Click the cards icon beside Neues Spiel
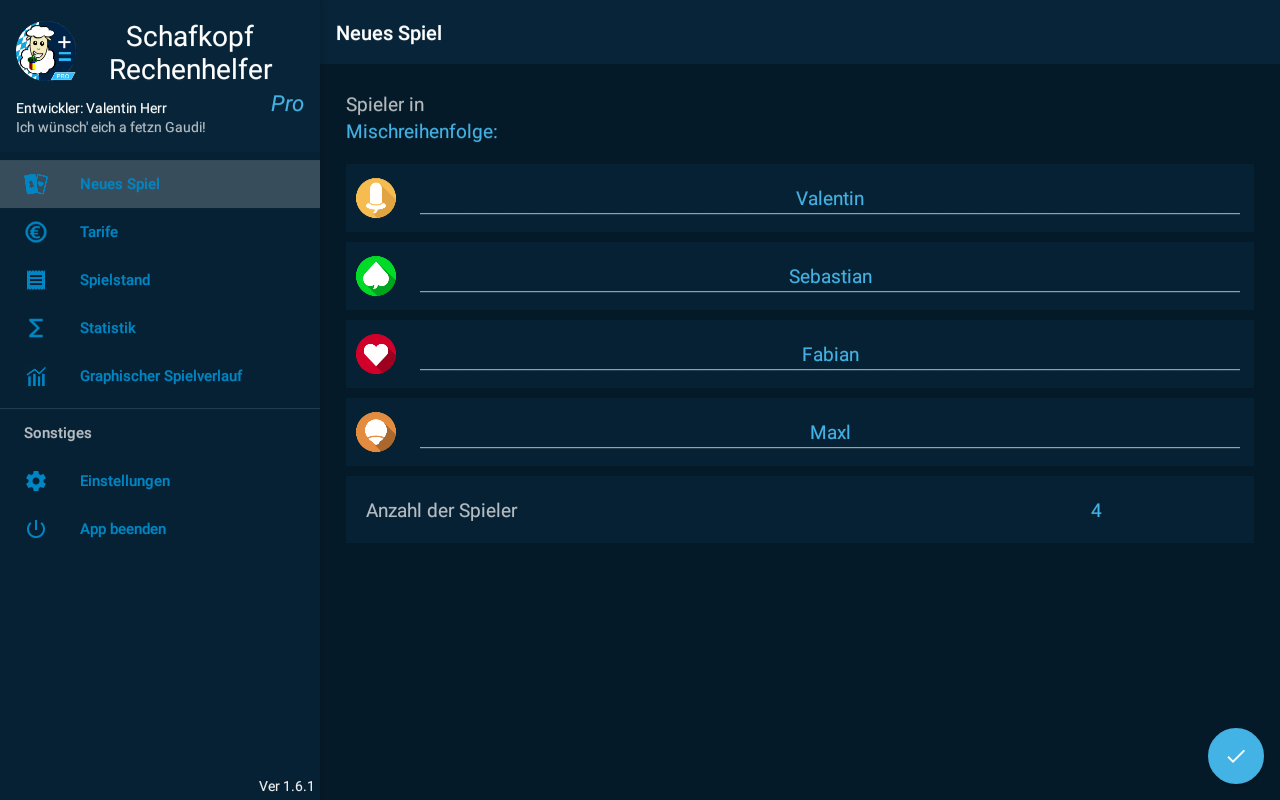The height and width of the screenshot is (800, 1280). pos(36,184)
